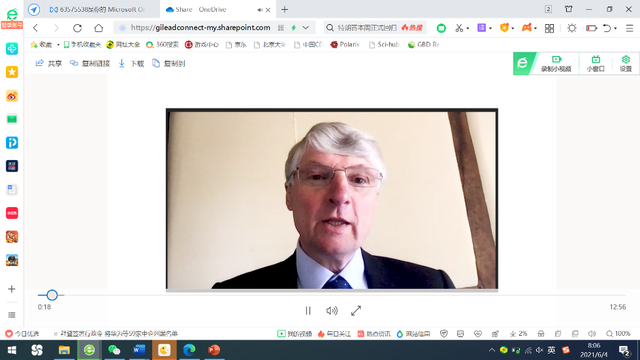The height and width of the screenshot is (360, 640).
Task: Click the copy link chain icon
Action: tap(74, 63)
